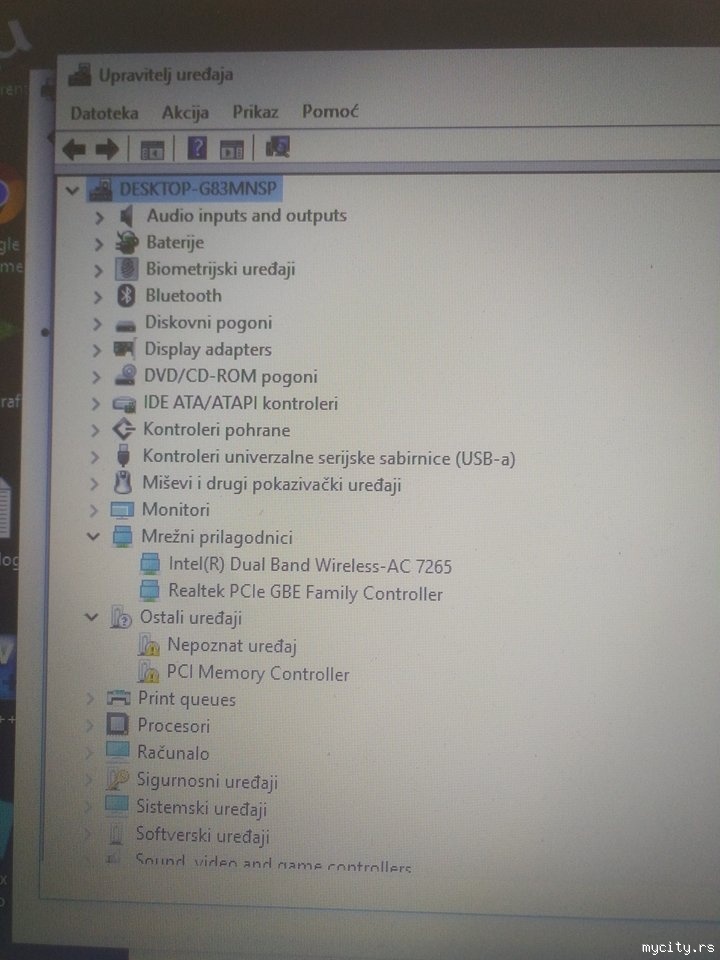
Task: Click the Baterije battery icon
Action: click(x=127, y=242)
